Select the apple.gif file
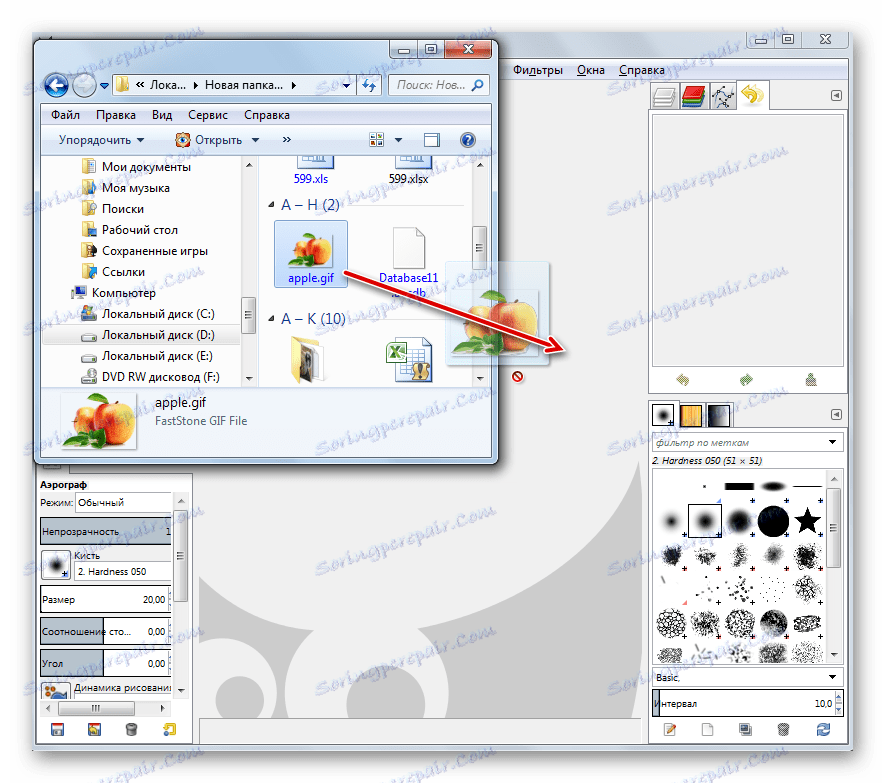Image resolution: width=885 pixels, height=783 pixels. click(311, 254)
